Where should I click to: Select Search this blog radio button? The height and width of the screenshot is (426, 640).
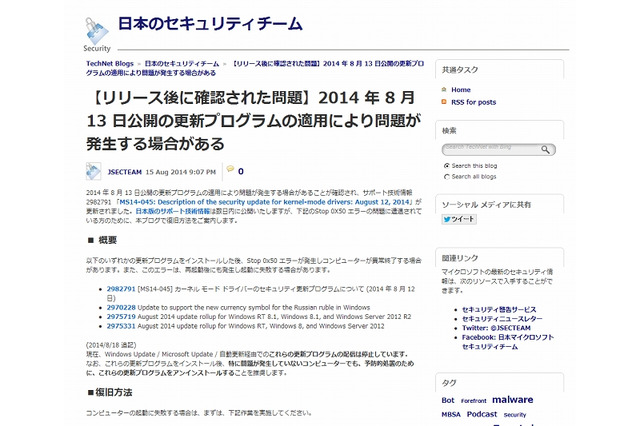[x=447, y=166]
